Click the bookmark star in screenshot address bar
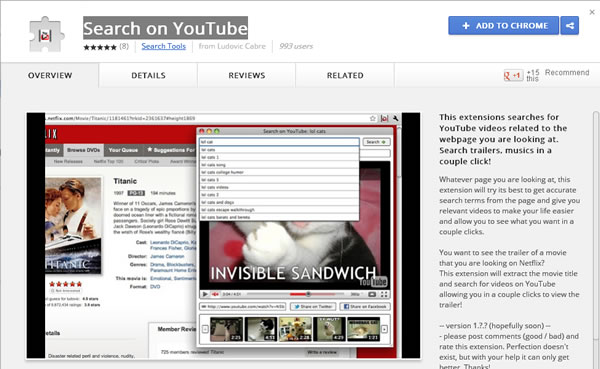Viewport: 600px width, 369px height. [373, 119]
